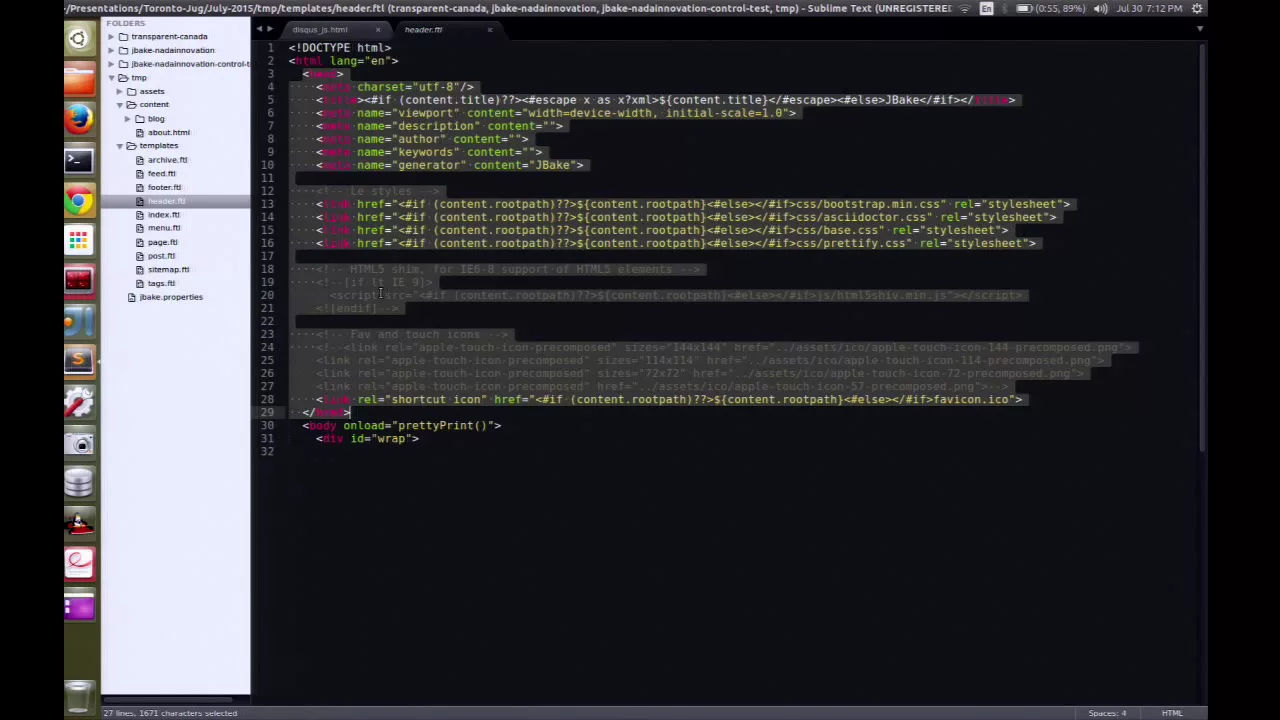1280x720 pixels.
Task: Expand the blog folder
Action: click(128, 119)
